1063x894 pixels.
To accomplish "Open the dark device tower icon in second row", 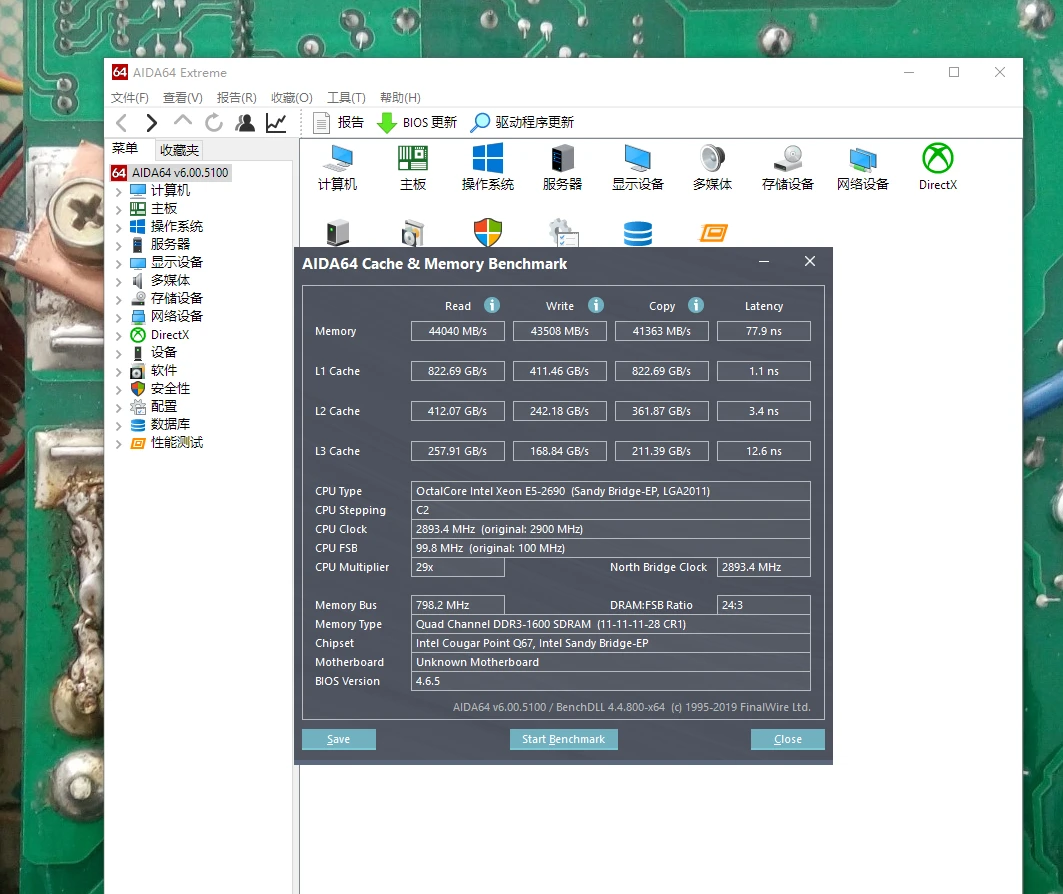I will pyautogui.click(x=338, y=233).
